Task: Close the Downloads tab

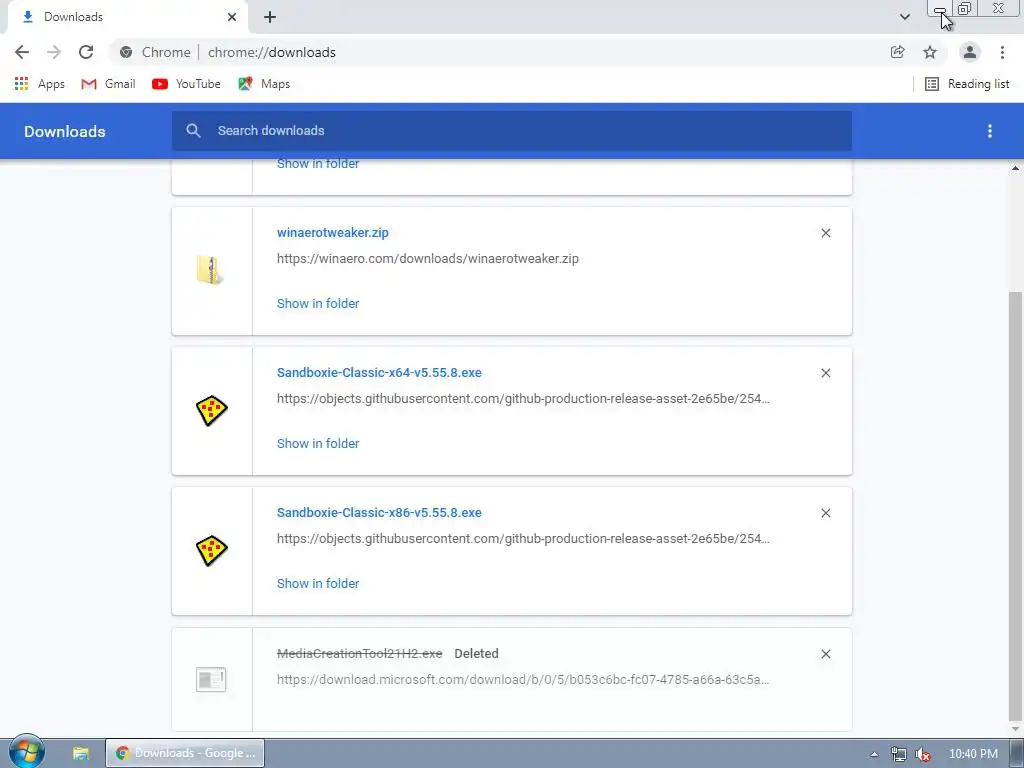Action: coord(232,17)
